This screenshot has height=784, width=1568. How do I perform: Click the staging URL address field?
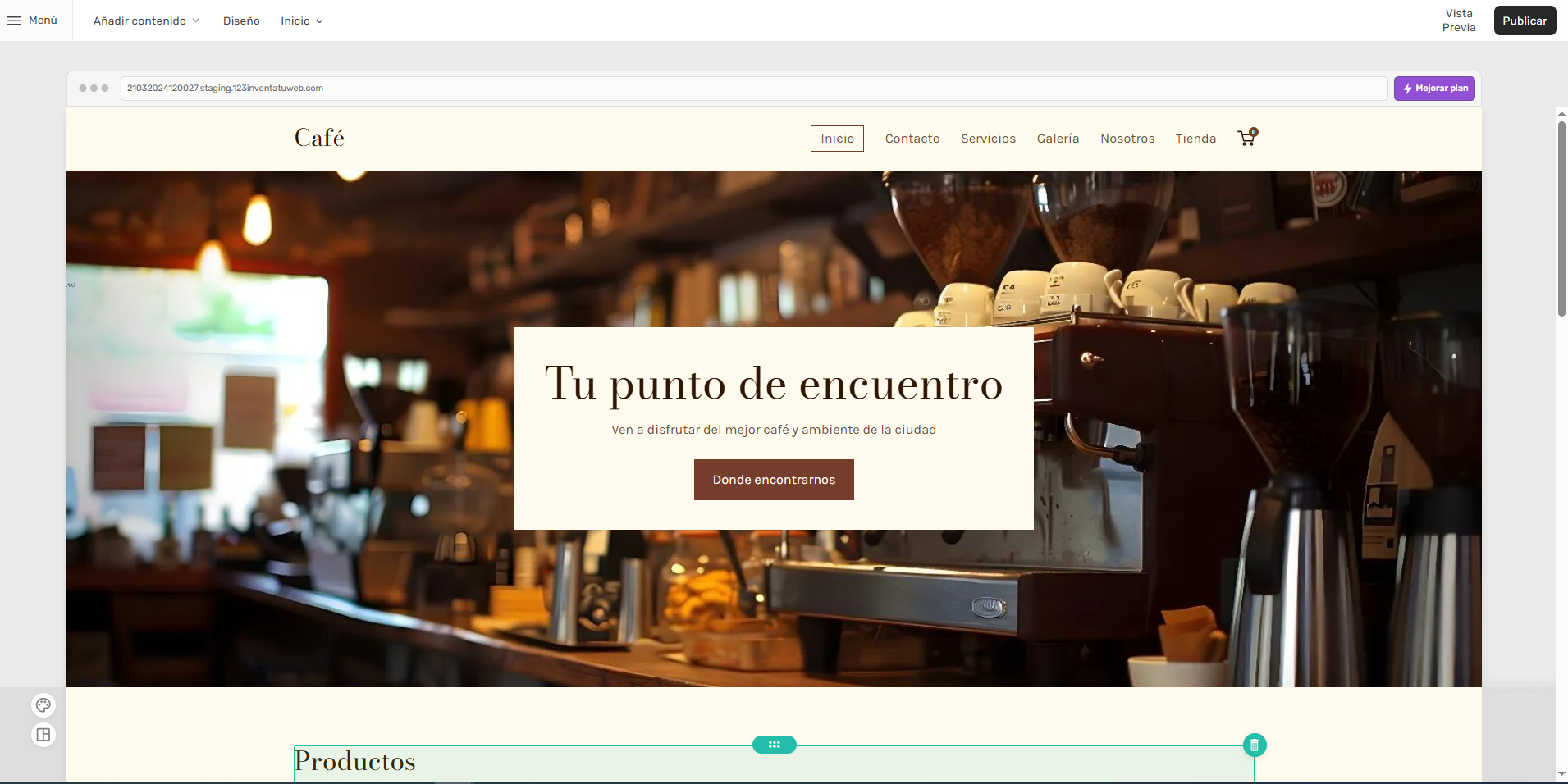click(x=753, y=89)
